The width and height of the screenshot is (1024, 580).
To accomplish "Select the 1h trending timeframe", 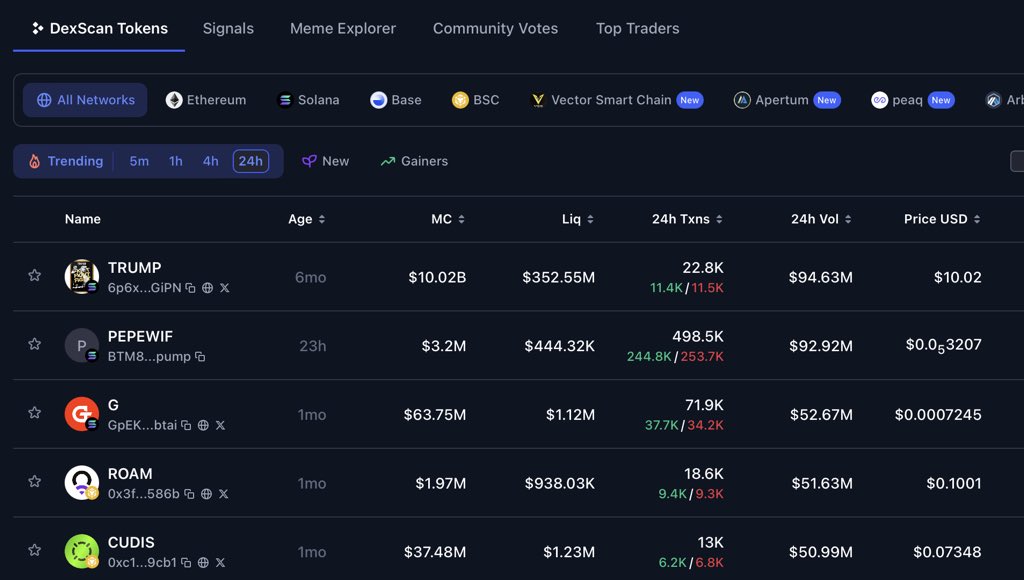I will [x=176, y=161].
